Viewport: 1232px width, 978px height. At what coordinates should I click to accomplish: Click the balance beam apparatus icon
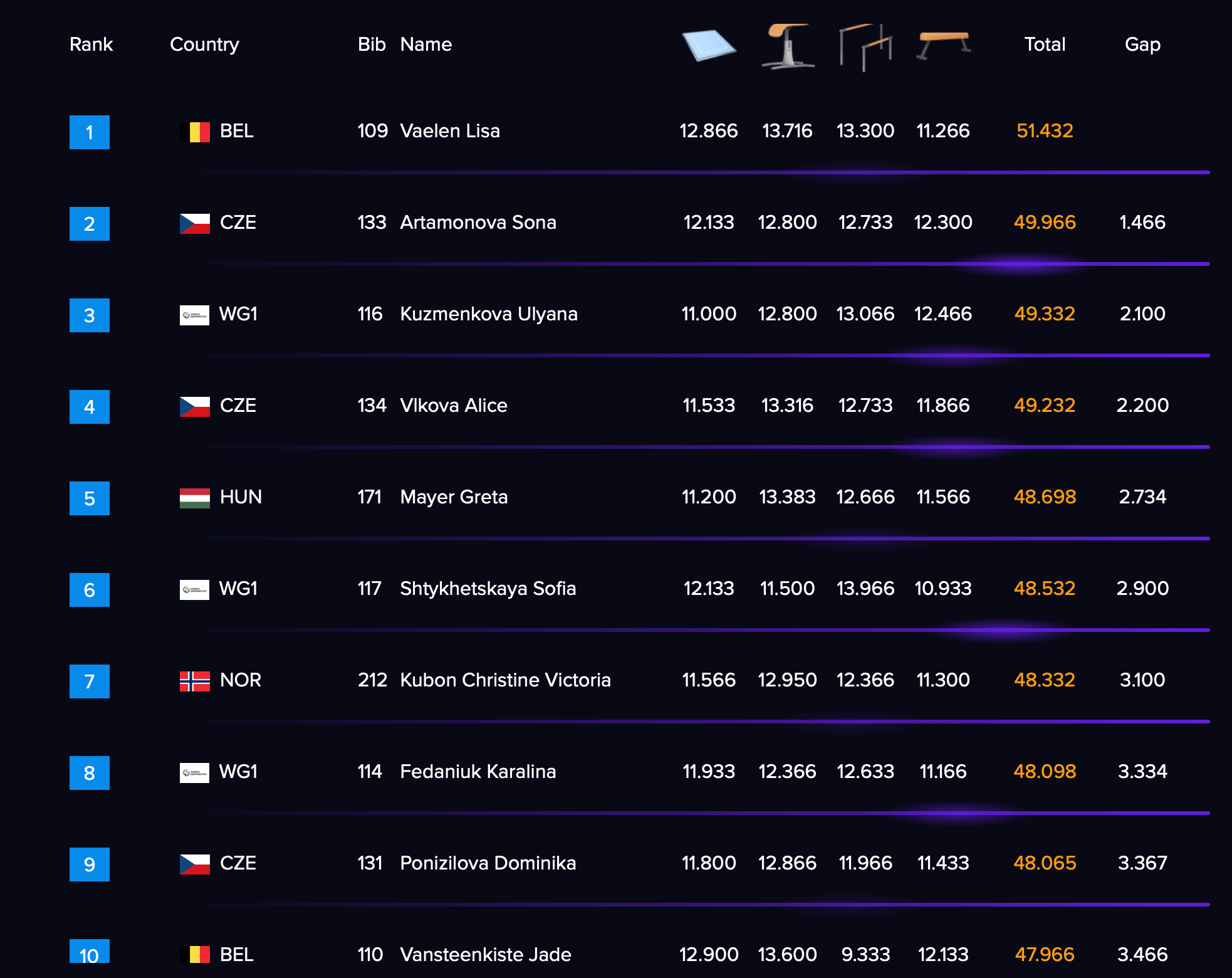(x=943, y=45)
